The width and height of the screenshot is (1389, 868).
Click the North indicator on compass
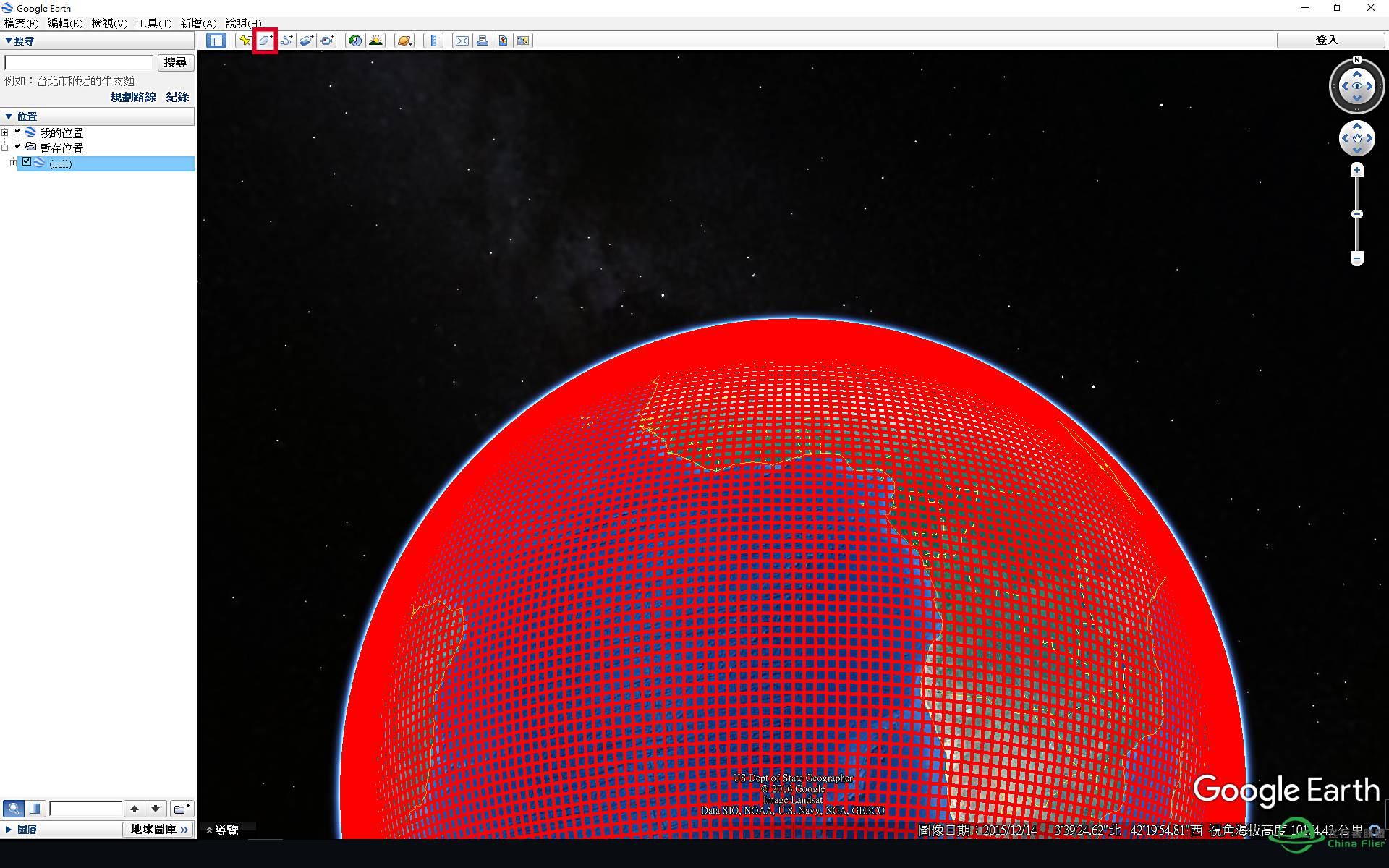[x=1357, y=60]
